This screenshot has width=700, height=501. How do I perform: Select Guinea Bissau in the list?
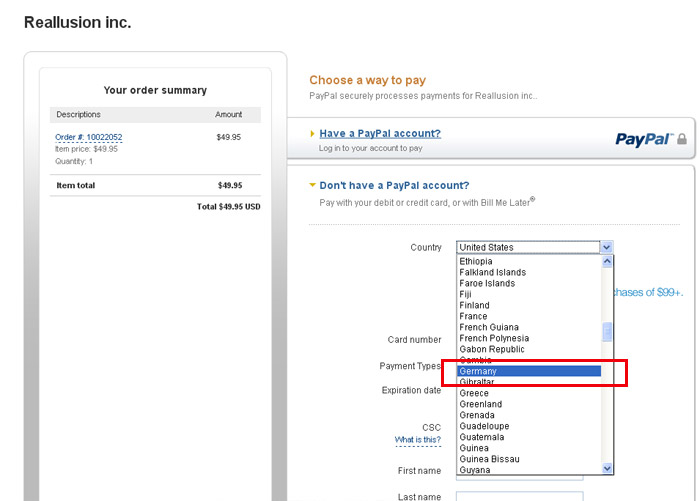click(x=529, y=459)
